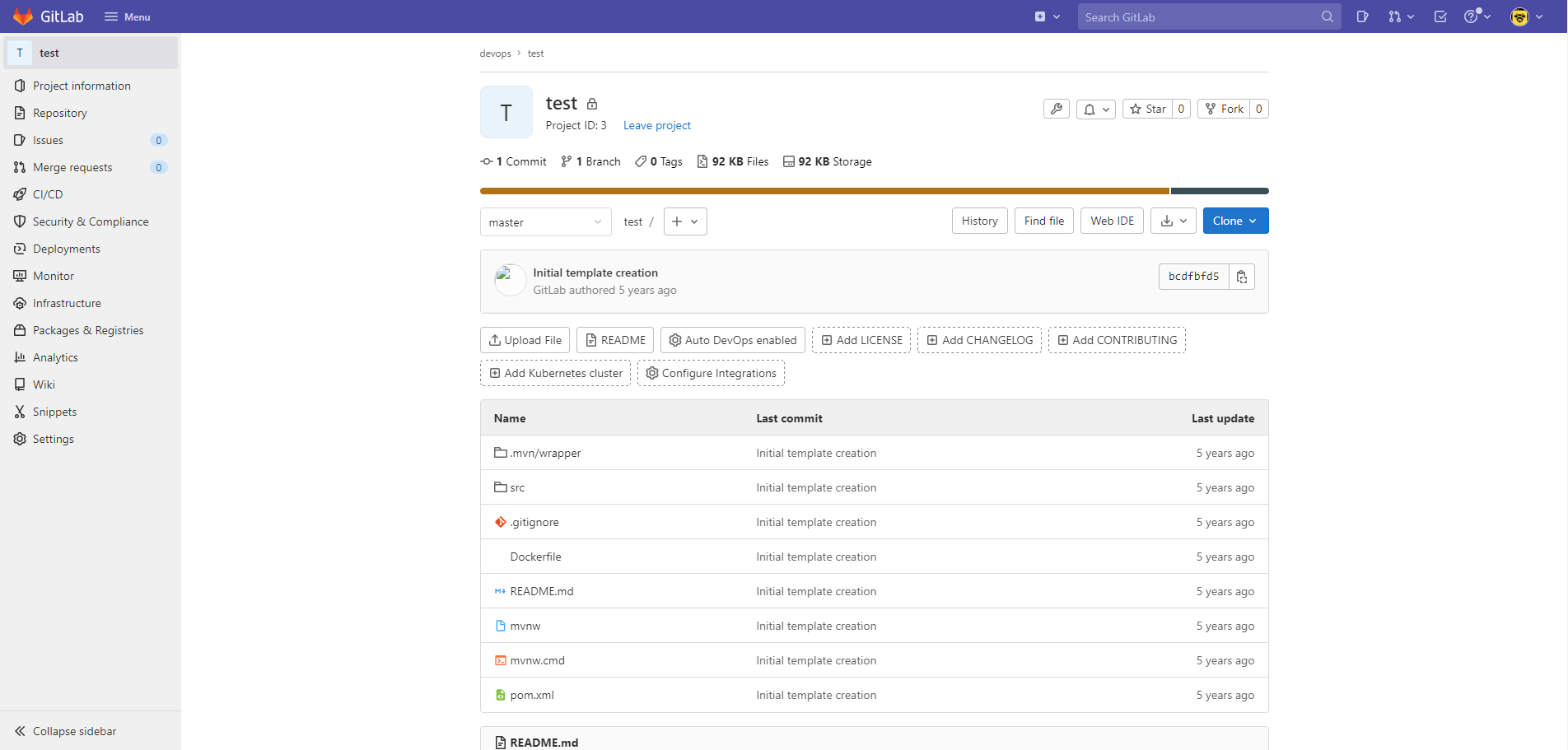Click the README button

(x=615, y=340)
